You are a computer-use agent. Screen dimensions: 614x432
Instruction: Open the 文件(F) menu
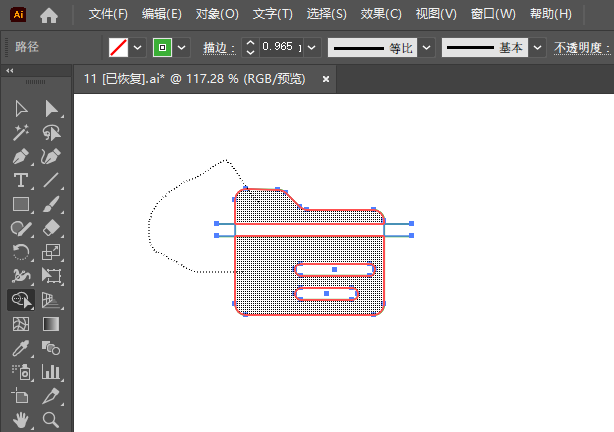pos(108,14)
